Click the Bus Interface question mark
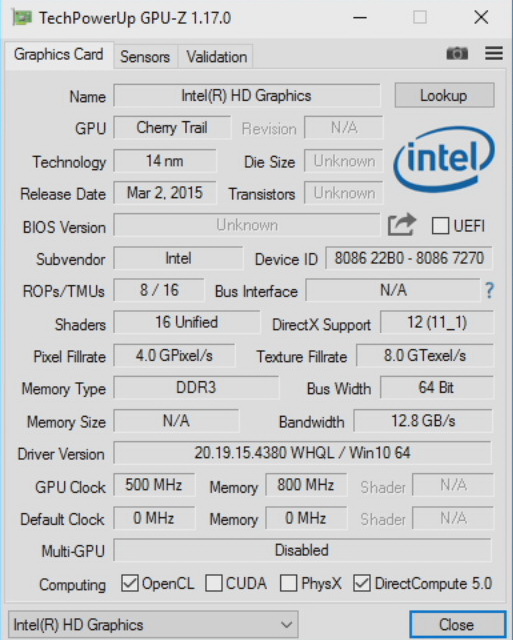 click(489, 291)
